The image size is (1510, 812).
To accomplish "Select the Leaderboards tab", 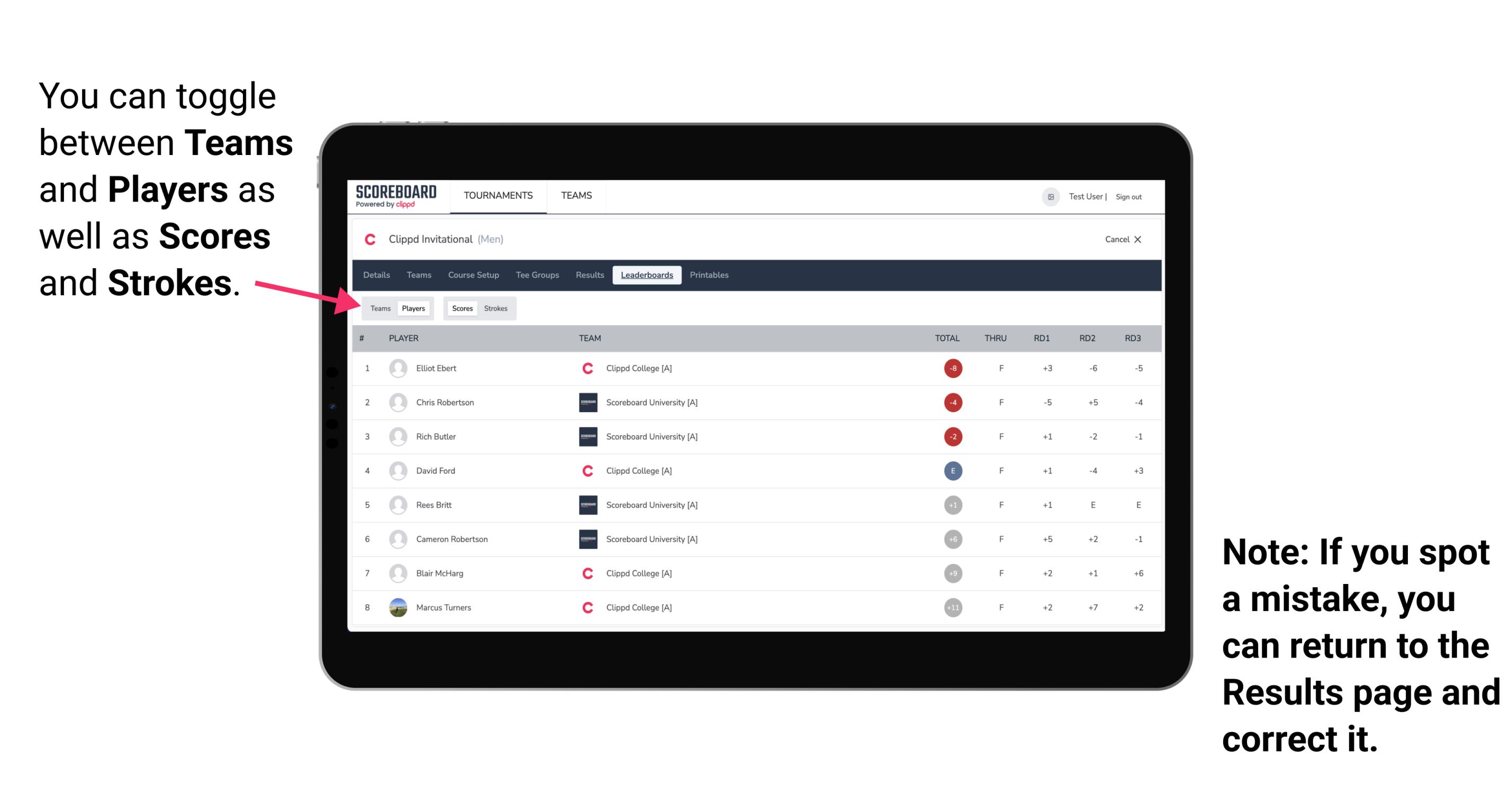I will click(x=647, y=275).
